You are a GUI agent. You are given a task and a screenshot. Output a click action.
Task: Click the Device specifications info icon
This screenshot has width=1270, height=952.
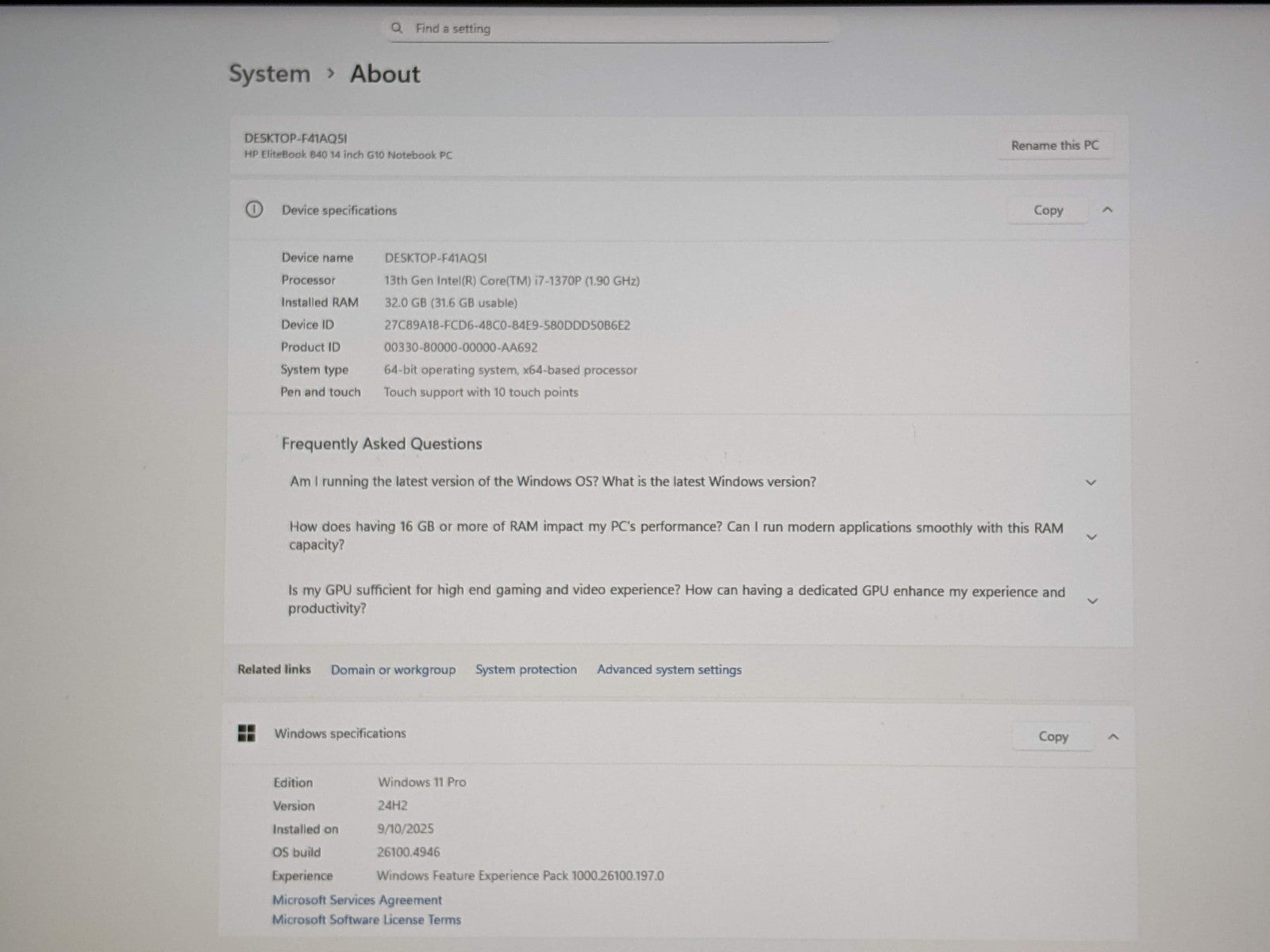pyautogui.click(x=253, y=210)
